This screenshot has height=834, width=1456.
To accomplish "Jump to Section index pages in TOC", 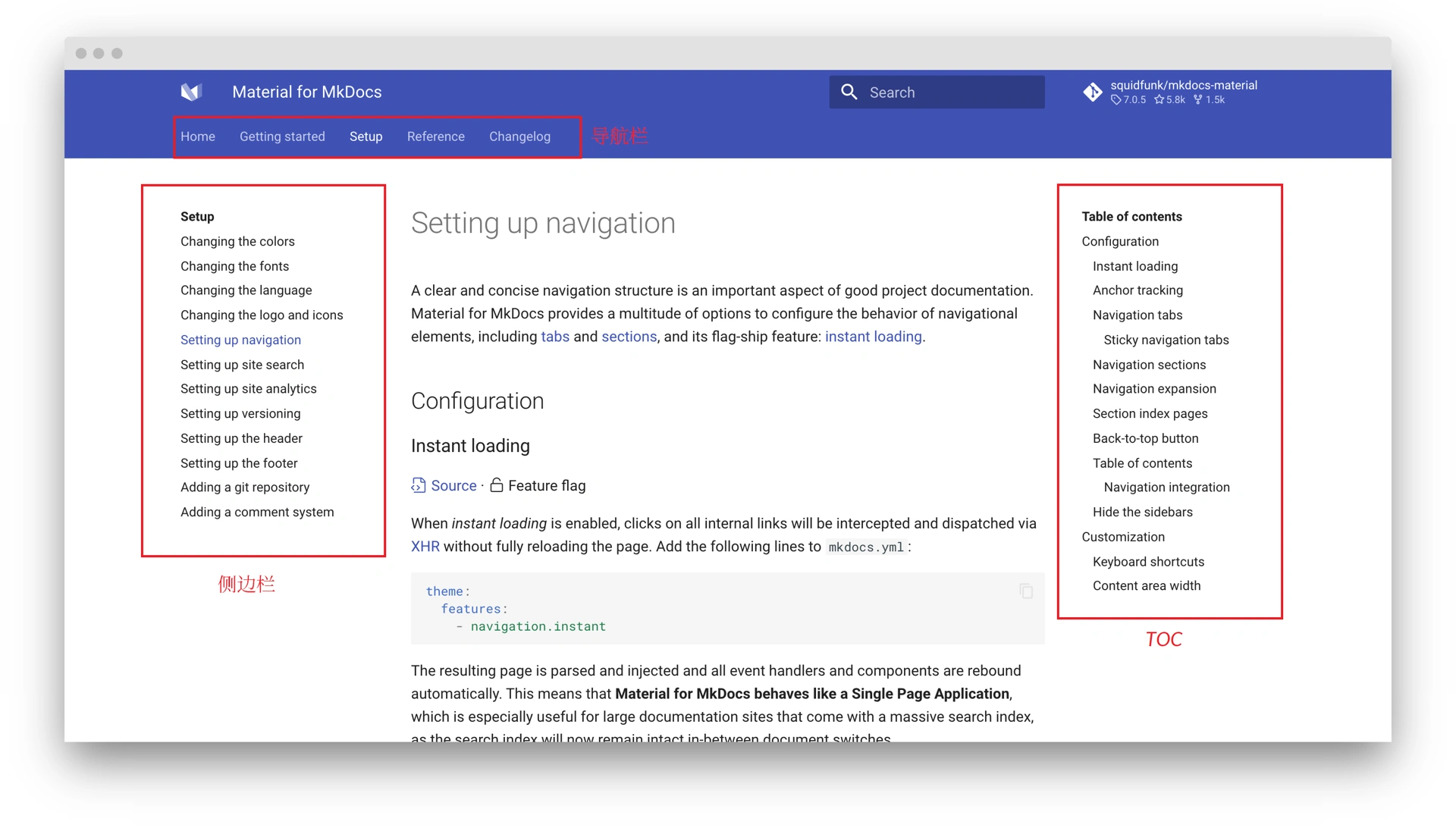I will [1150, 413].
